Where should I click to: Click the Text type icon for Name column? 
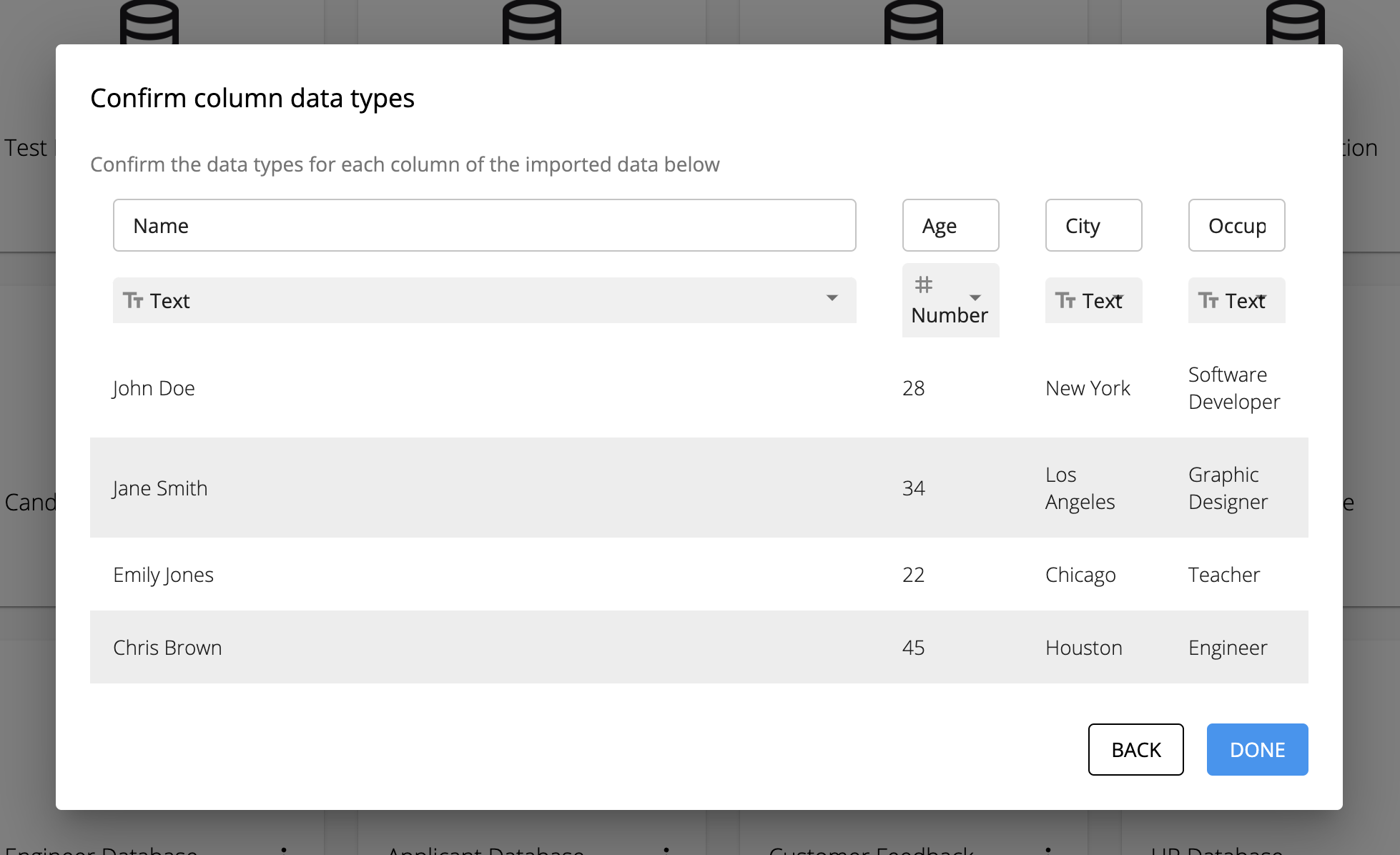tap(133, 300)
